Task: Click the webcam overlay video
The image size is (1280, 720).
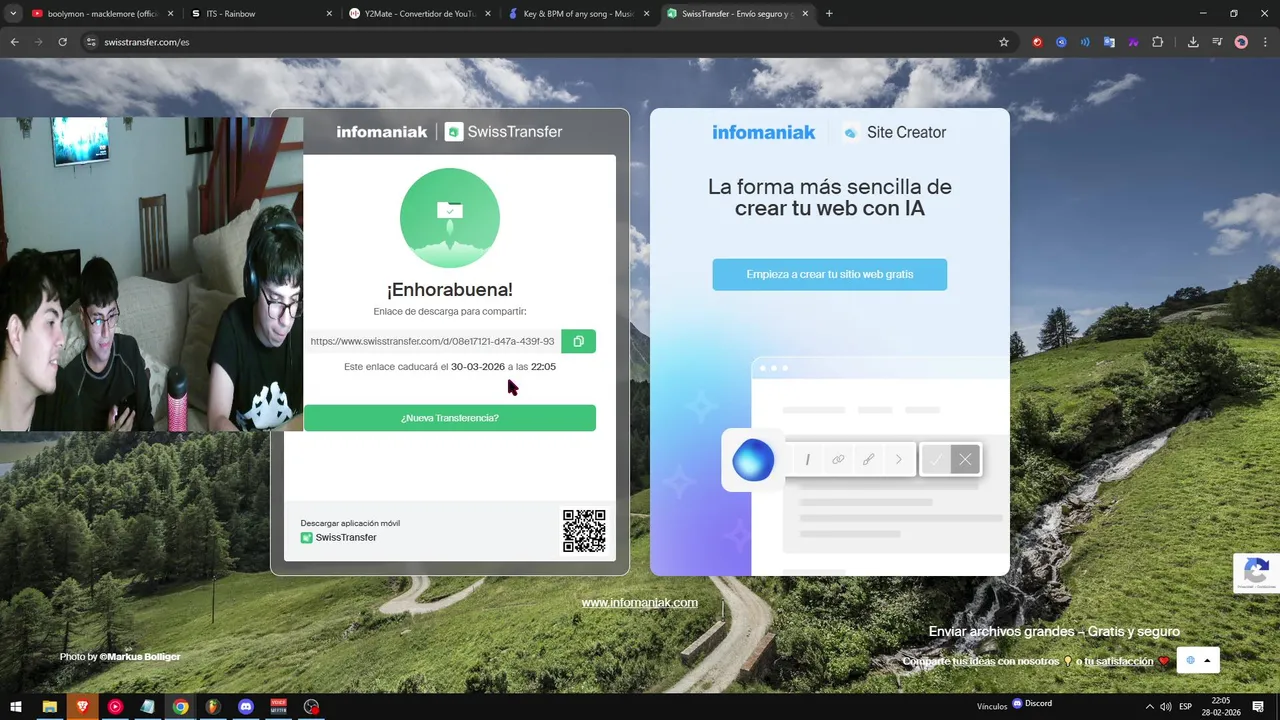Action: coord(151,274)
